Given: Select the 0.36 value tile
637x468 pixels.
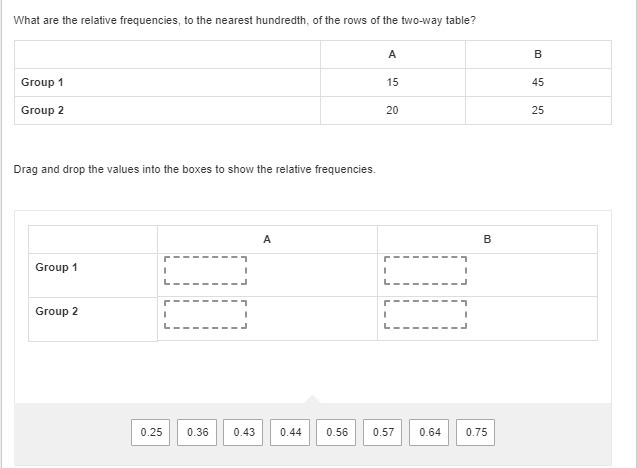Looking at the screenshot, I should [198, 432].
